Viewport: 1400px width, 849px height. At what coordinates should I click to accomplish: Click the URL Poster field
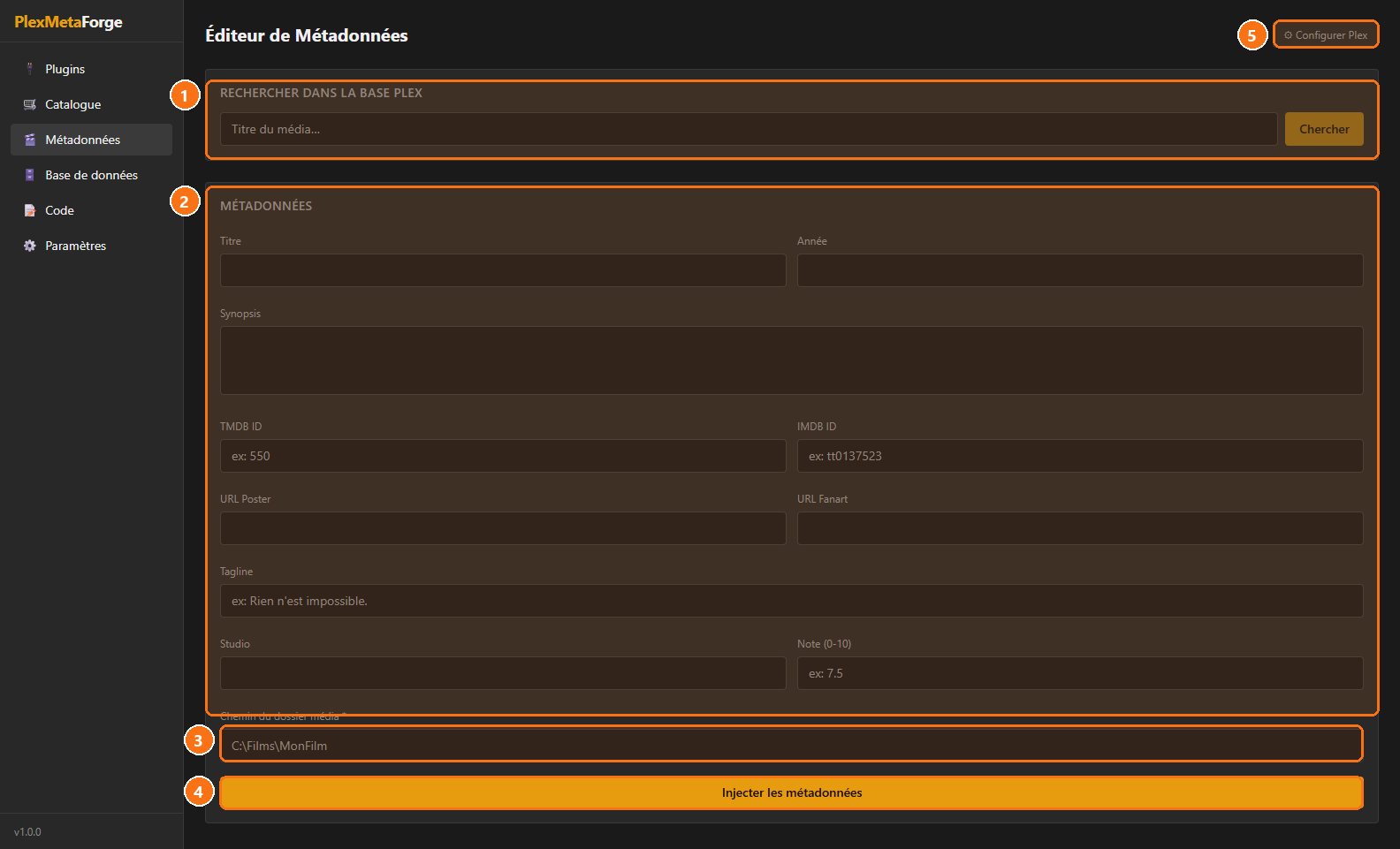coord(503,528)
